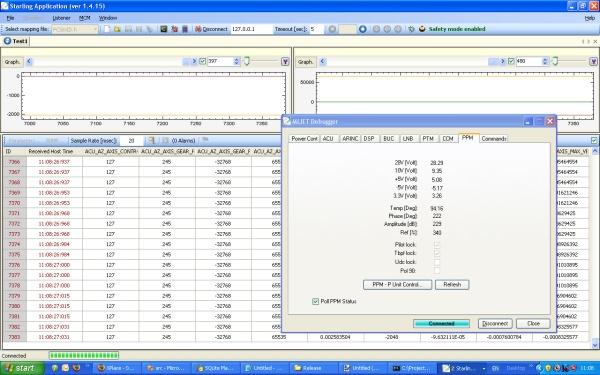
Task: Click the Graph button on the left graph panel
Action: coord(12,62)
